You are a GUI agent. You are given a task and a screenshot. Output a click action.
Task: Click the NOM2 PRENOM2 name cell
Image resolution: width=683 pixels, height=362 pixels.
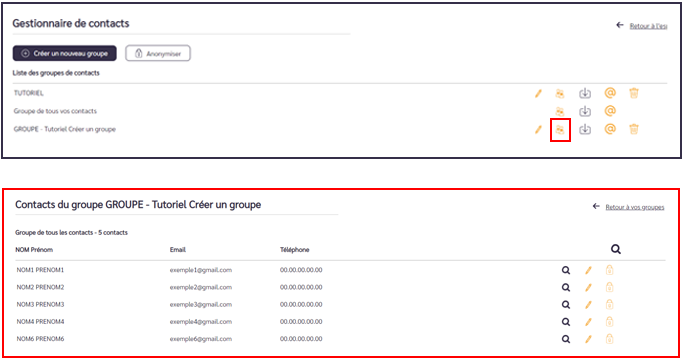tap(40, 288)
